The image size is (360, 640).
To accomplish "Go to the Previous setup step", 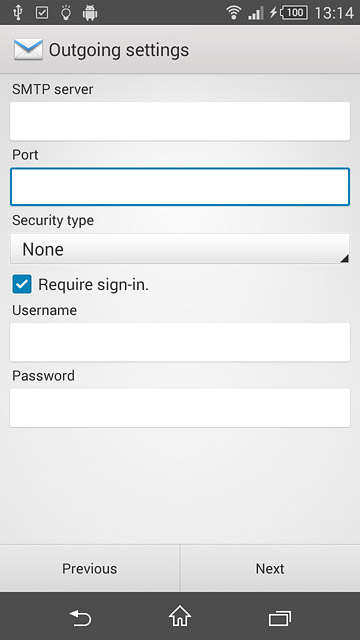I will coord(89,568).
